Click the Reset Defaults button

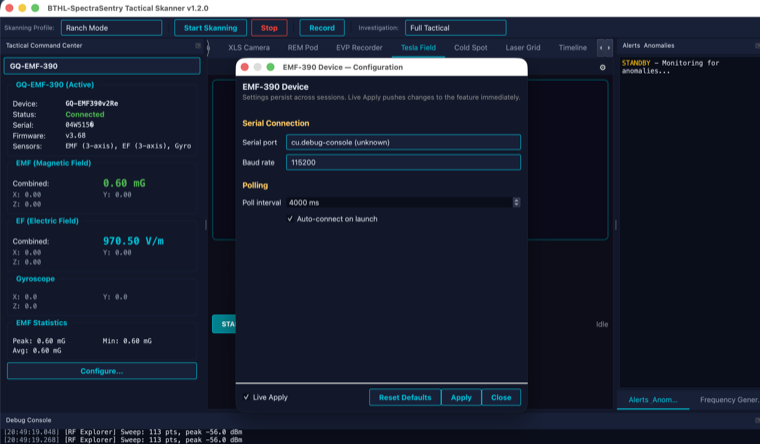405,397
